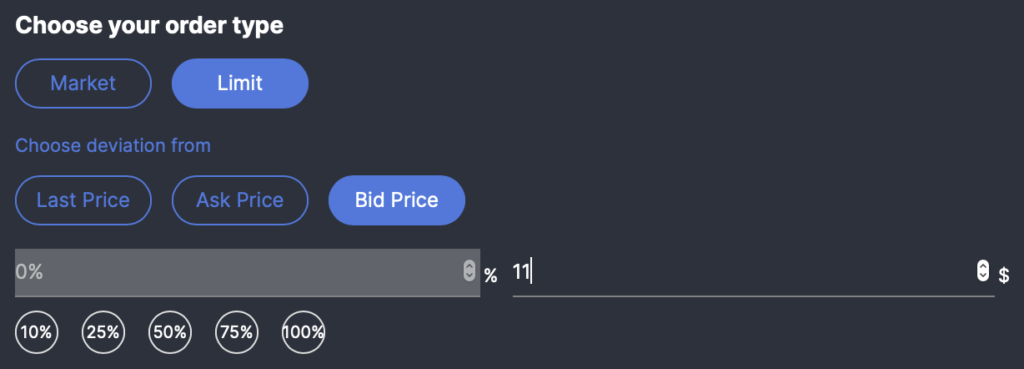Increase percent value with stepper up arrow
Image resolution: width=1024 pixels, height=369 pixels.
(469, 266)
